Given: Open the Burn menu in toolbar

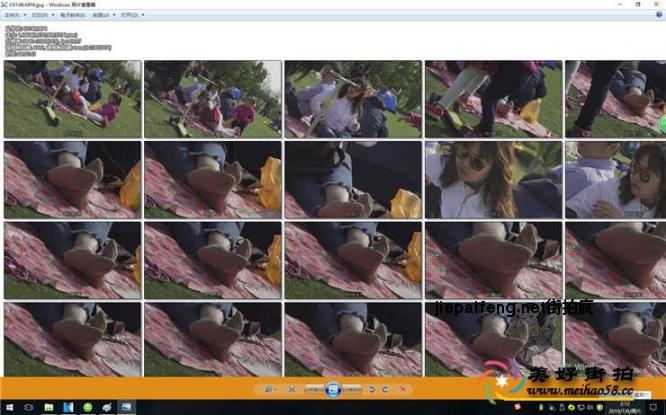Looking at the screenshot, I should (102, 15).
